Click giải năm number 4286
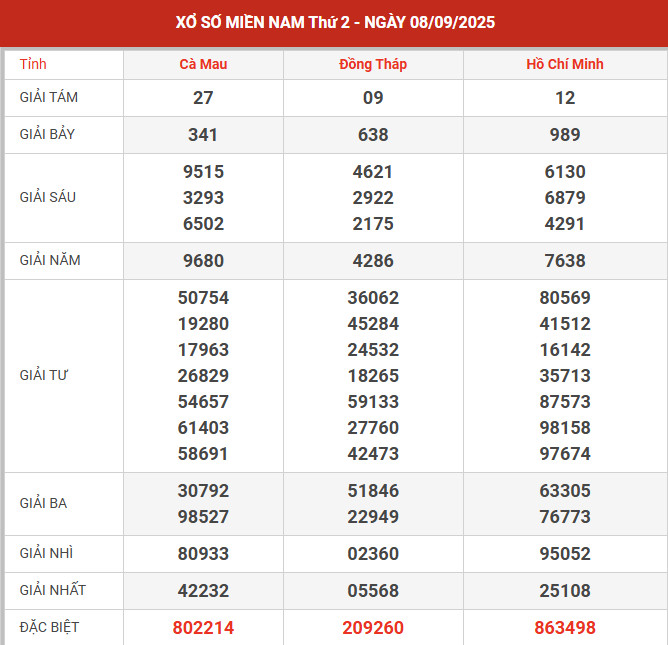The image size is (668, 645). 373,261
